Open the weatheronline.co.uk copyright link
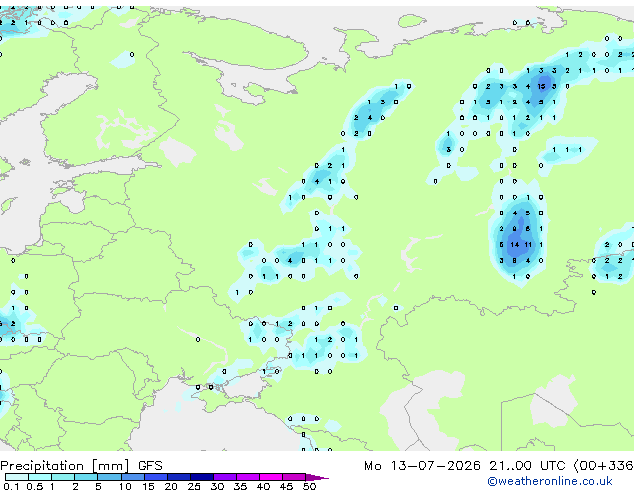This screenshot has width=634, height=490. click(x=550, y=481)
